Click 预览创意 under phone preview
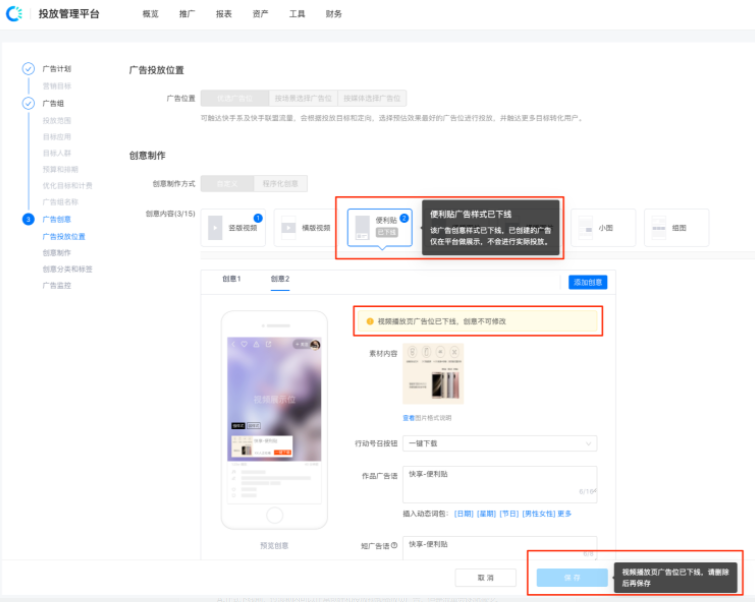Viewport: 755px width, 602px height. click(x=274, y=546)
